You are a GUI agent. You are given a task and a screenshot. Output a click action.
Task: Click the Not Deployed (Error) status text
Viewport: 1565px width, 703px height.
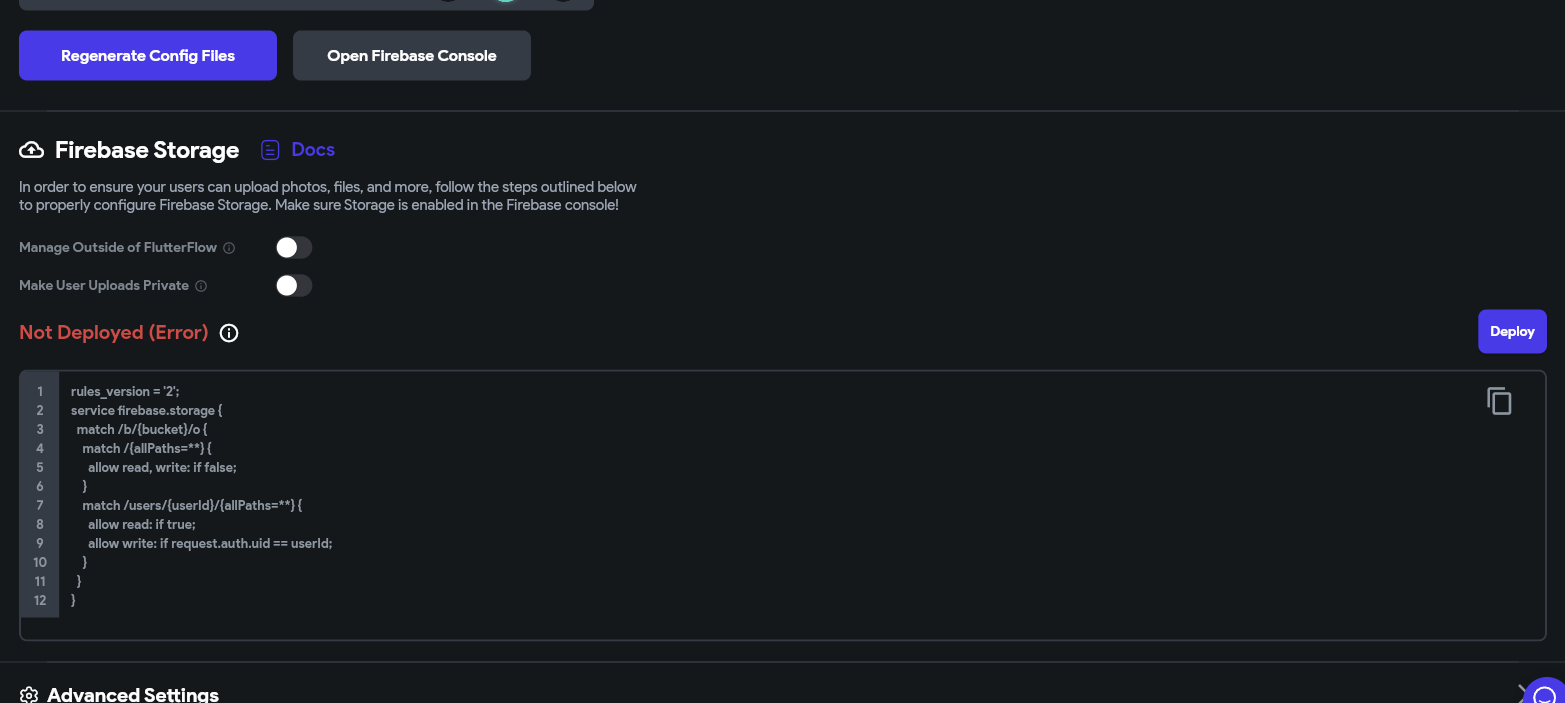[x=114, y=333]
